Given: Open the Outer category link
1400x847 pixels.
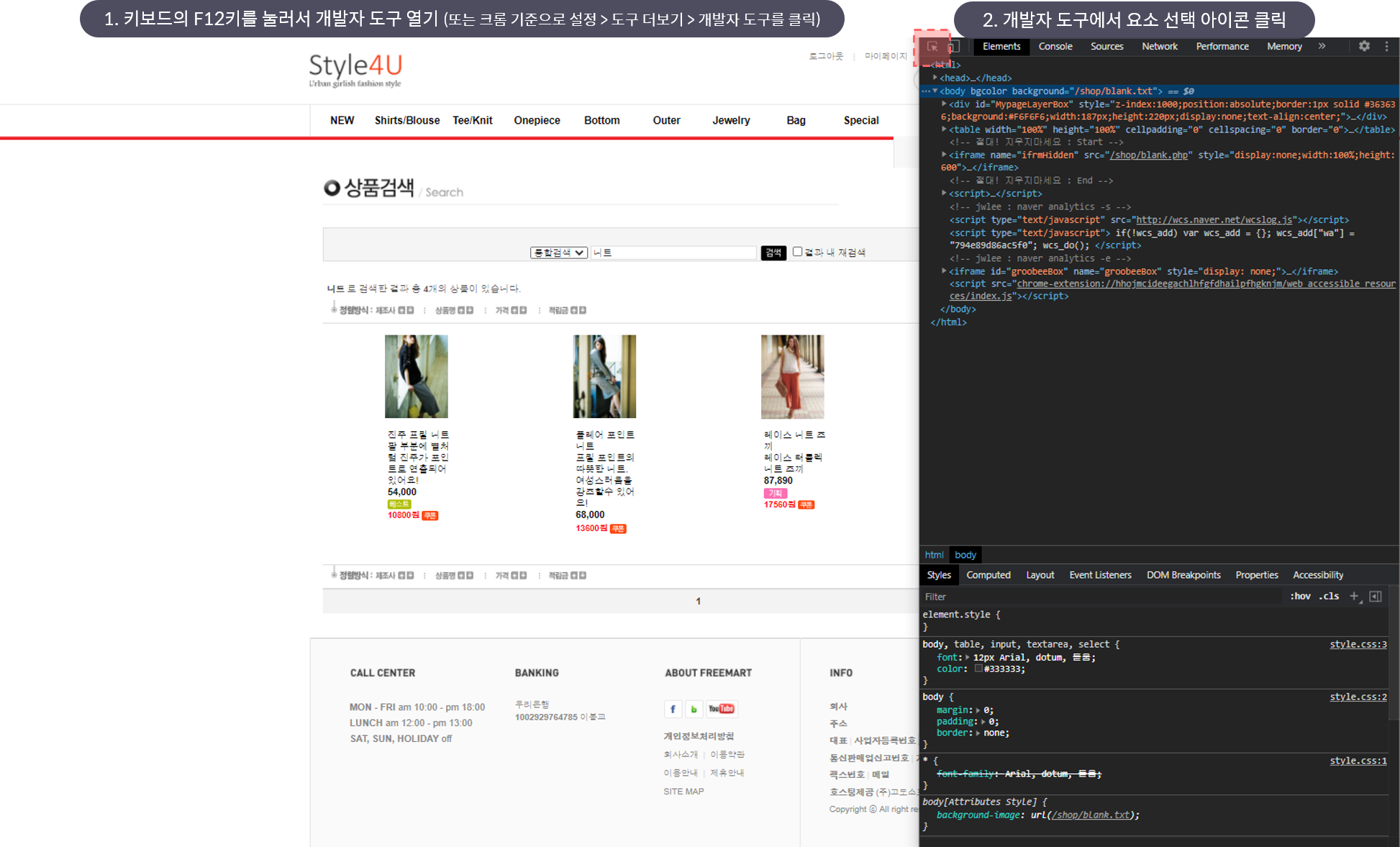Looking at the screenshot, I should [x=666, y=120].
